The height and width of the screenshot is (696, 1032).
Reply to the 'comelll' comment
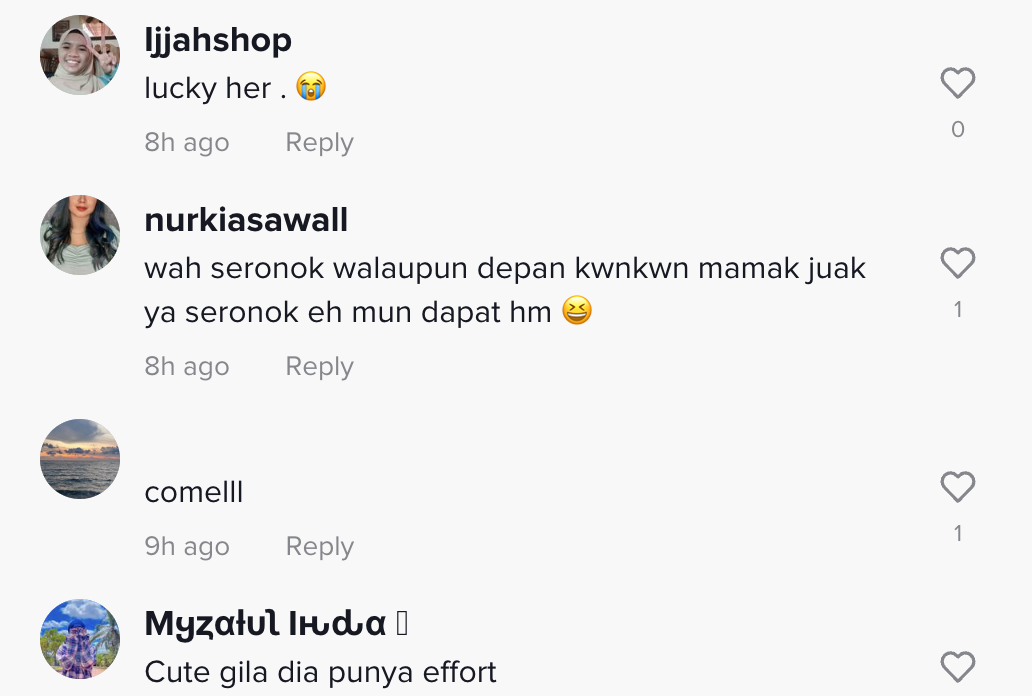coord(319,546)
